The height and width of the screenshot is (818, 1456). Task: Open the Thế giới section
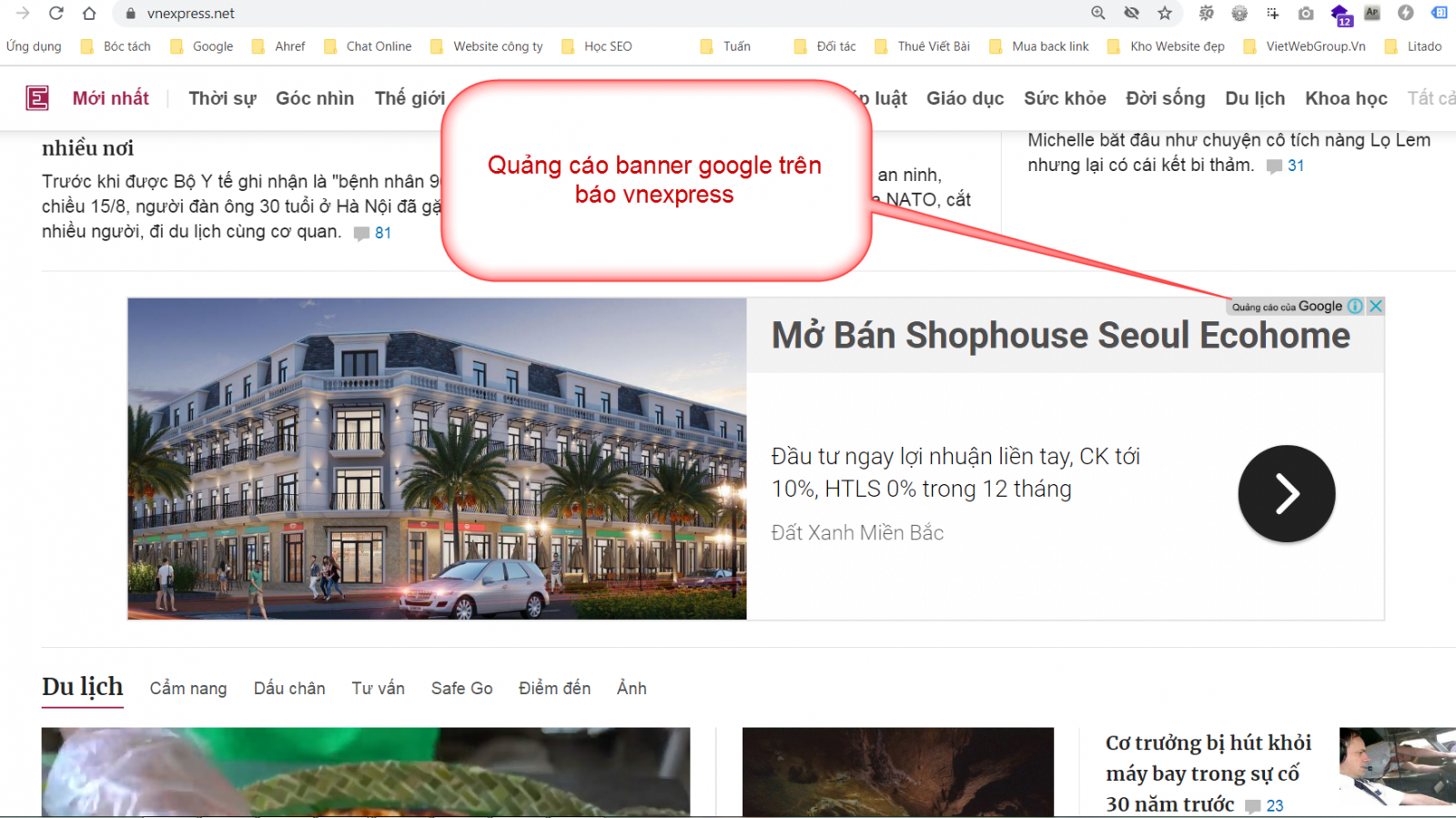point(409,98)
